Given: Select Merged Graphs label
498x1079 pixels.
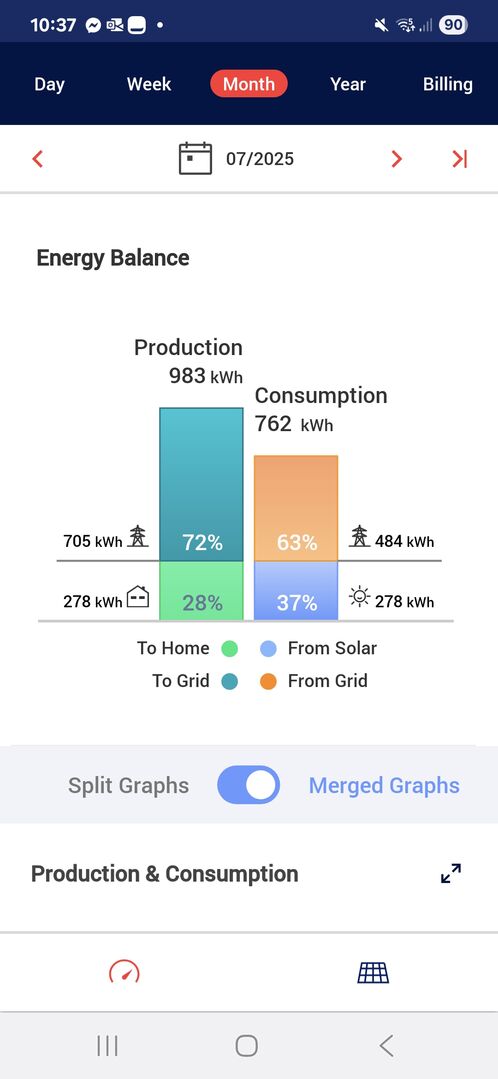Looking at the screenshot, I should [384, 785].
